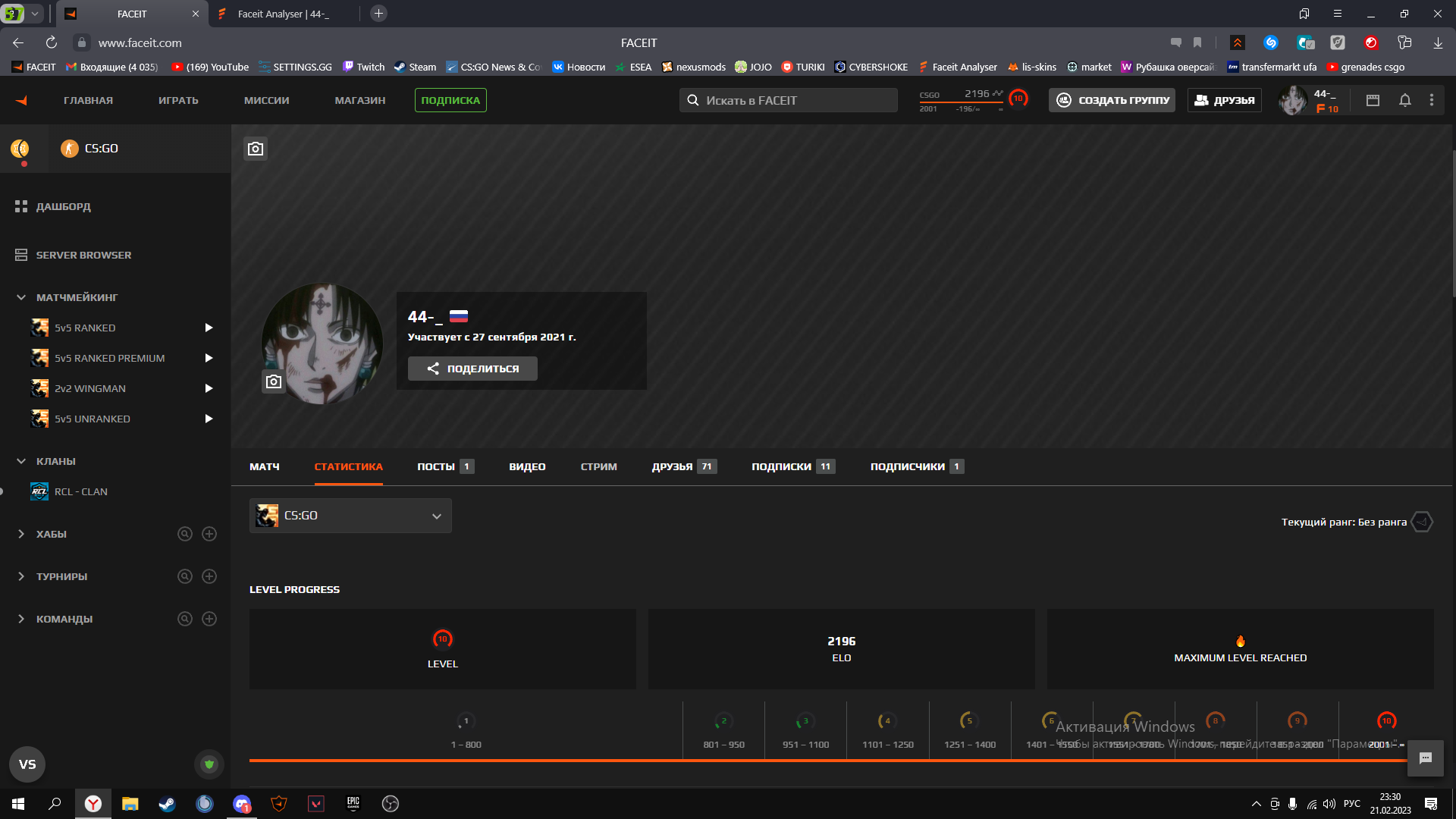Screen dimensions: 1456x819
Task: Switch to the Матч tab
Action: point(265,466)
